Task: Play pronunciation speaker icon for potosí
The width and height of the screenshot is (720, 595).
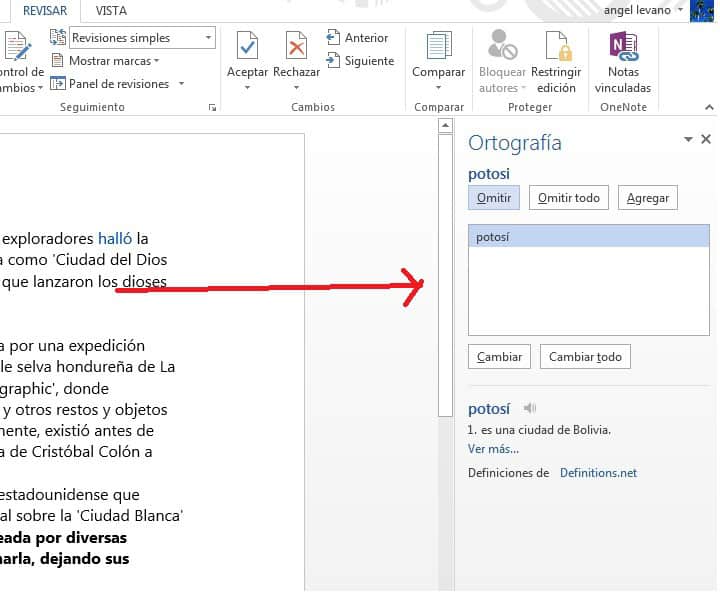Action: [530, 408]
